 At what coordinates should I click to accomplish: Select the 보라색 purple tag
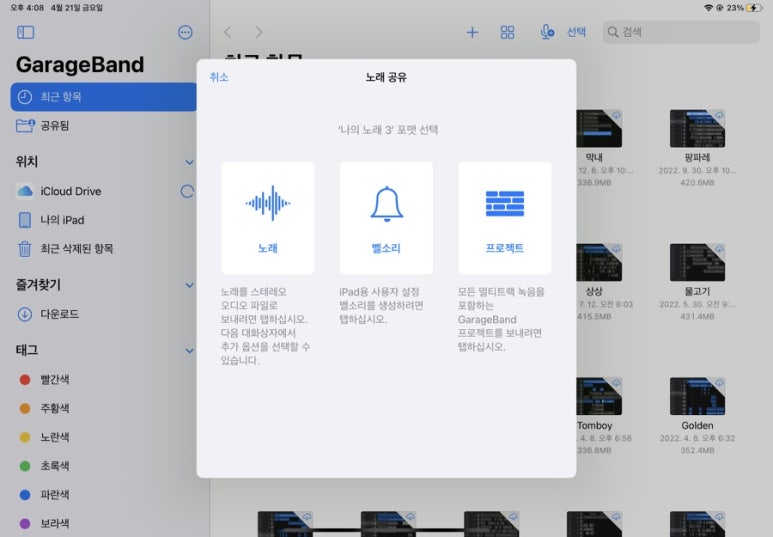click(x=104, y=523)
